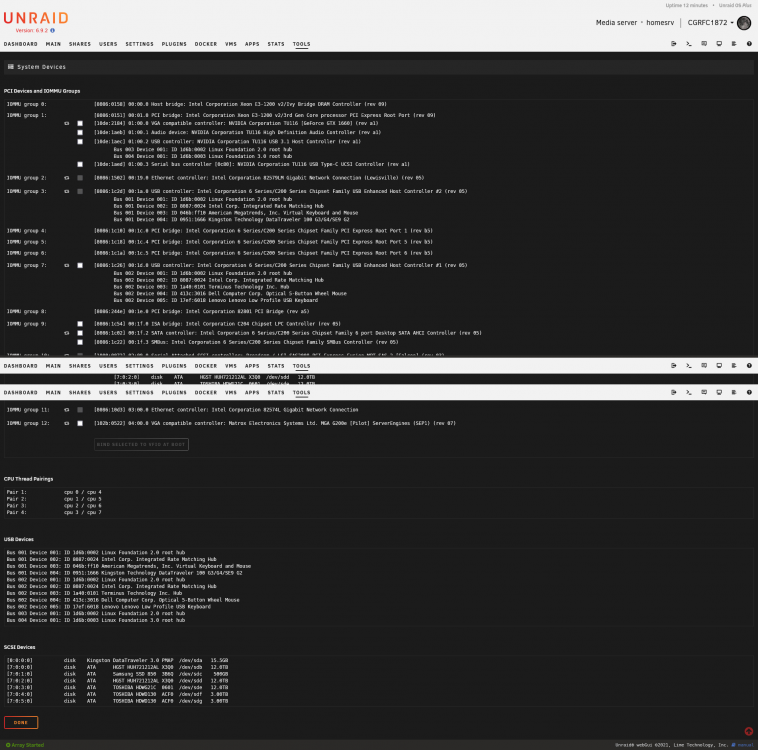Viewport: 758px width, 750px height.
Task: Click the PCI Devices and IOMMU Groups heading
Action: (42, 91)
